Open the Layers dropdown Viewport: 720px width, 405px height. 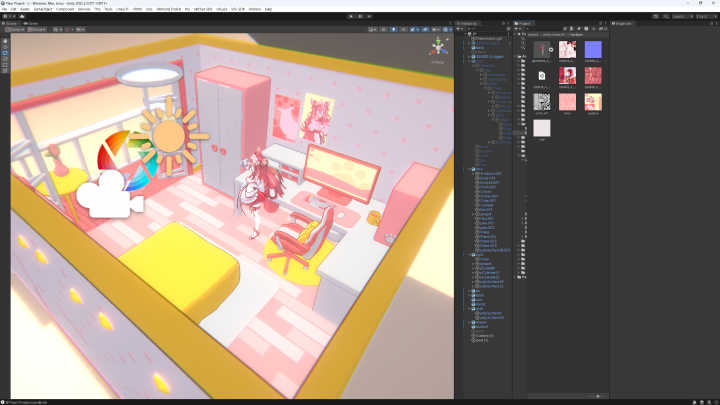point(683,16)
